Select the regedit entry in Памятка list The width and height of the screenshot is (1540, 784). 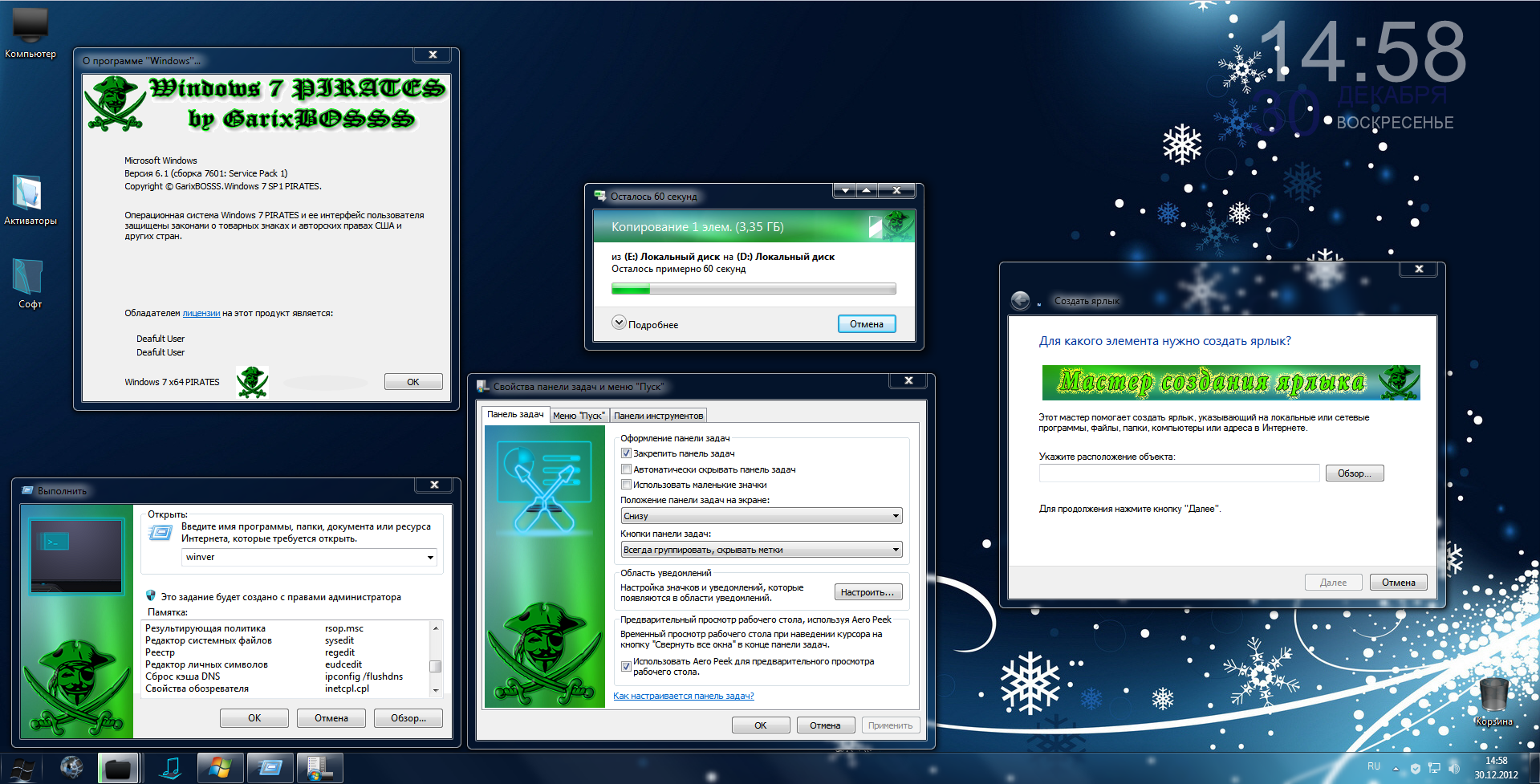click(x=339, y=652)
